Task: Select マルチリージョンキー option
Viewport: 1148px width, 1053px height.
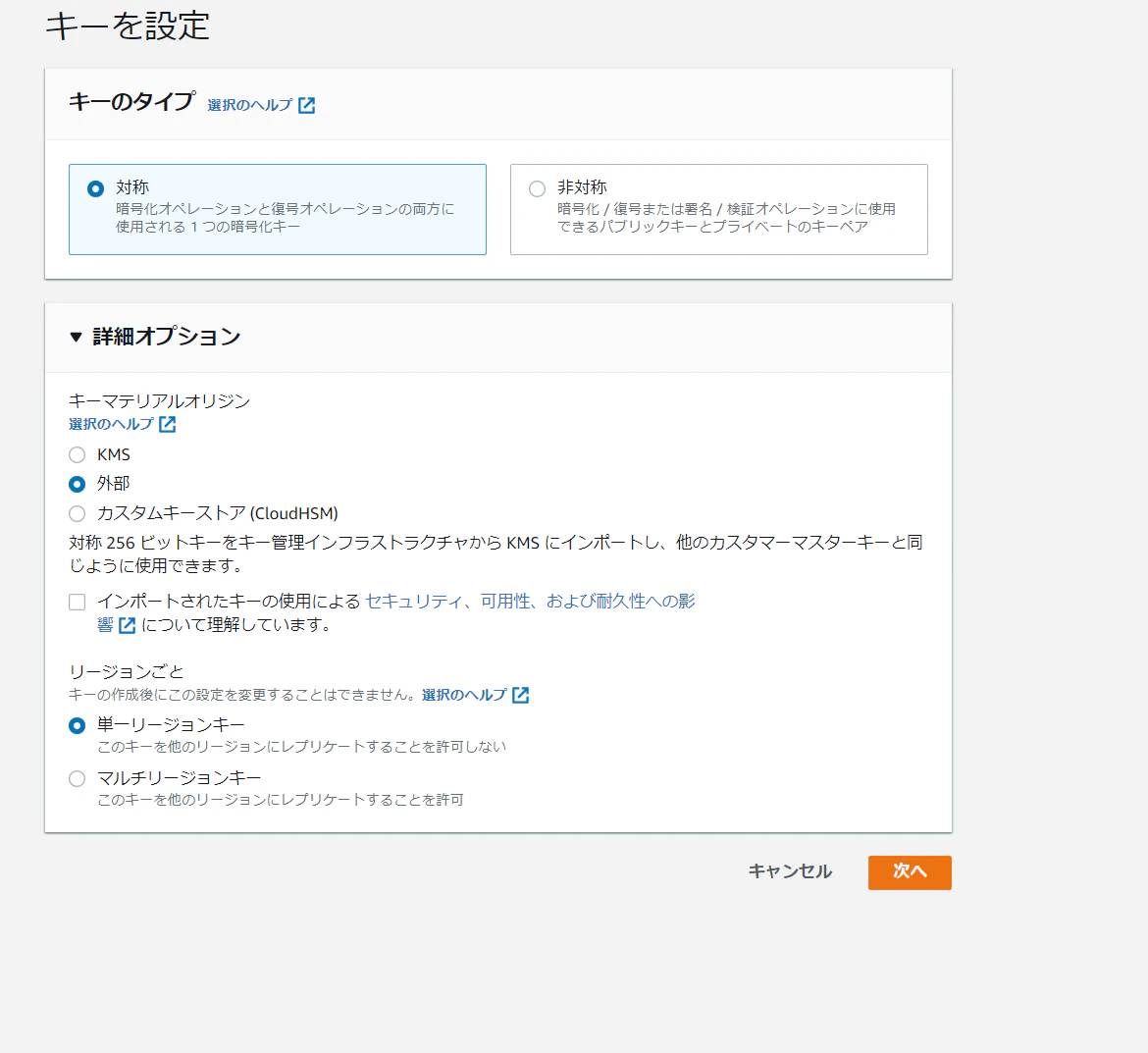Action: tap(77, 778)
